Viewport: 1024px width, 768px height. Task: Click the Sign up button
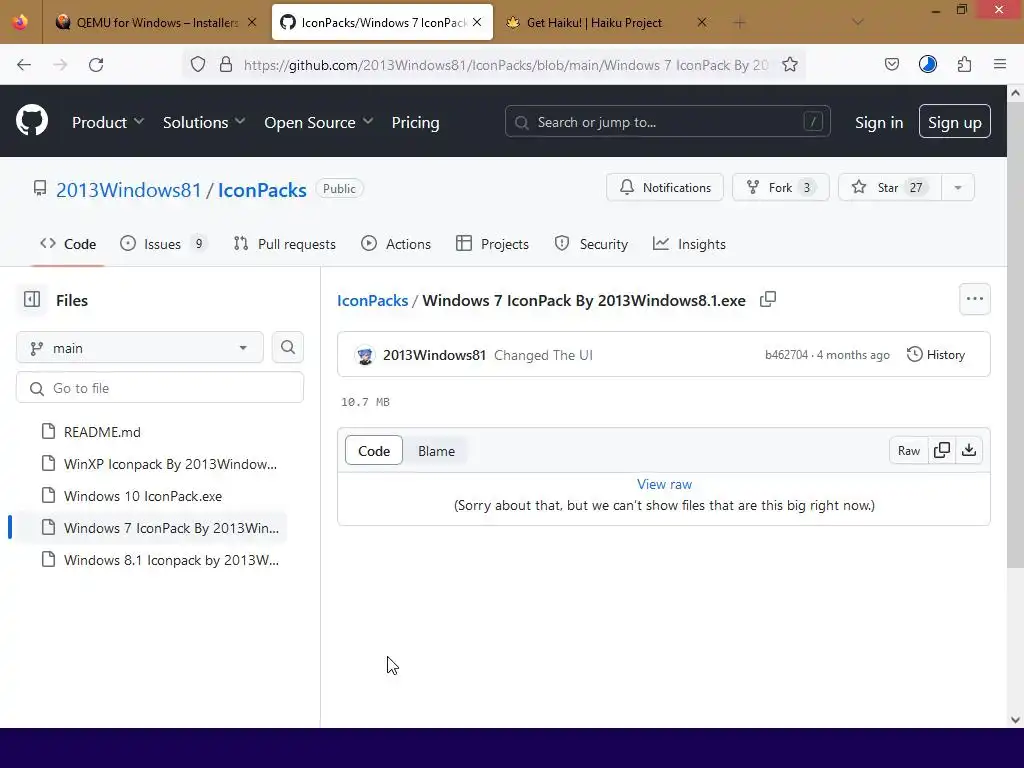955,121
